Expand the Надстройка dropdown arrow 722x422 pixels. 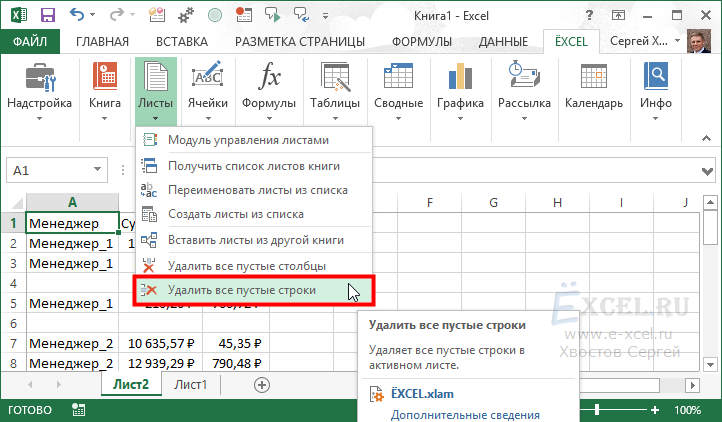click(40, 118)
